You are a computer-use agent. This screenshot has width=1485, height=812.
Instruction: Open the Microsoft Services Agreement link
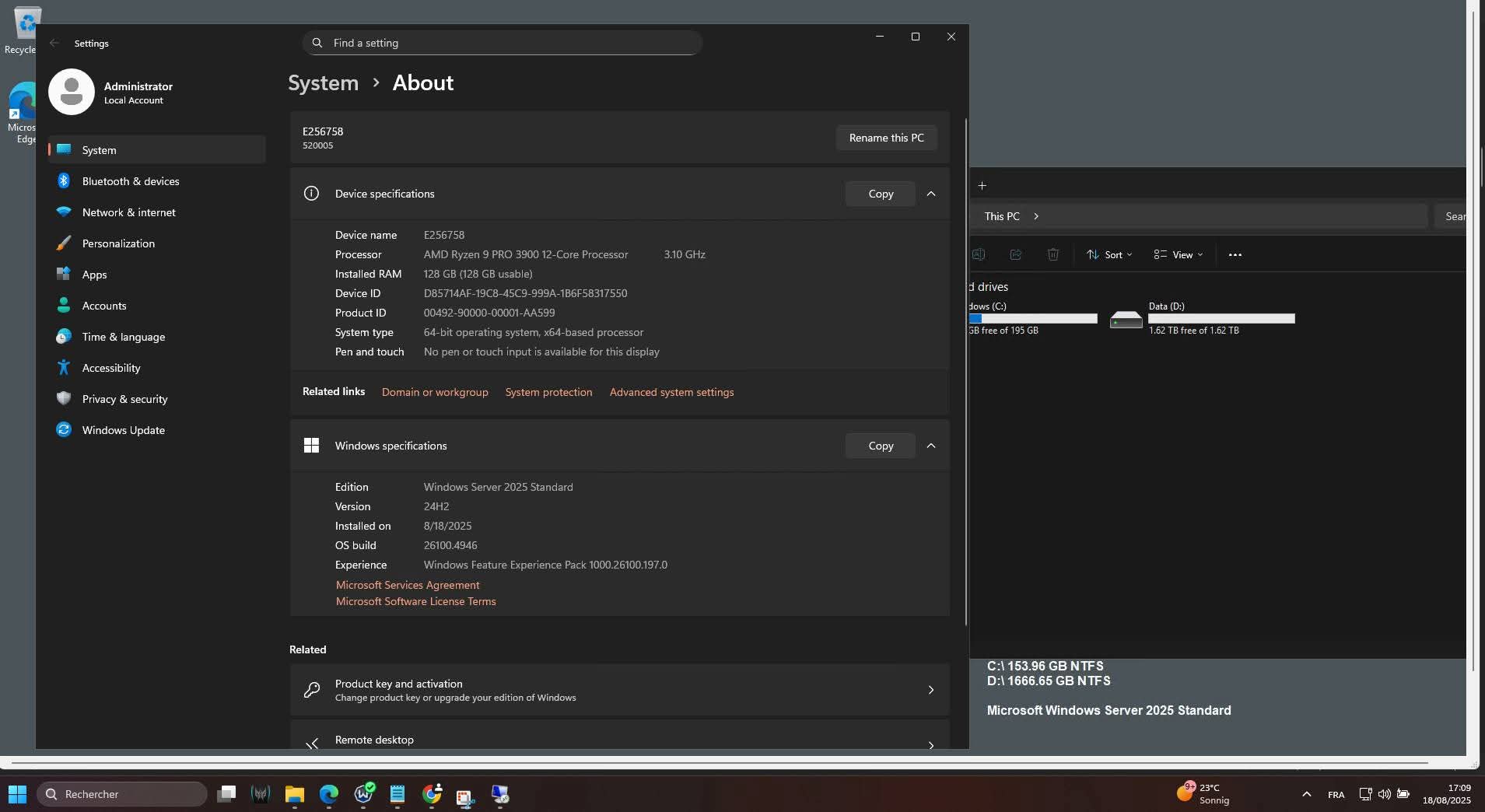pos(408,585)
